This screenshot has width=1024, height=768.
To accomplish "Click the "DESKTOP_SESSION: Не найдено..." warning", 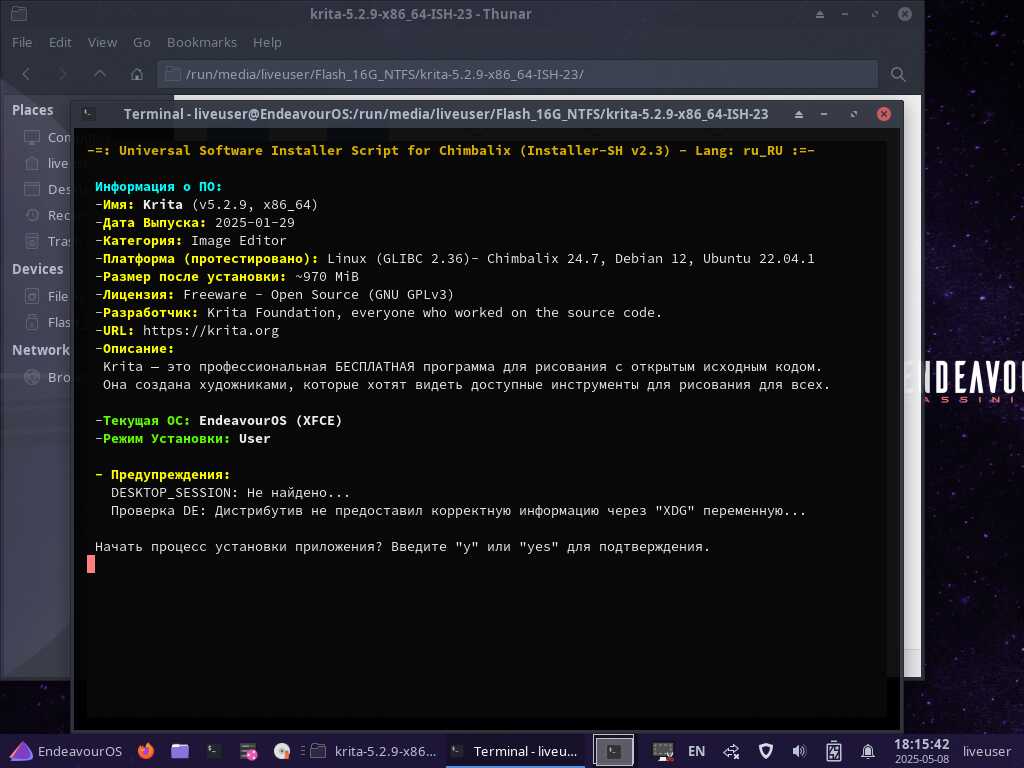I will [x=230, y=492].
